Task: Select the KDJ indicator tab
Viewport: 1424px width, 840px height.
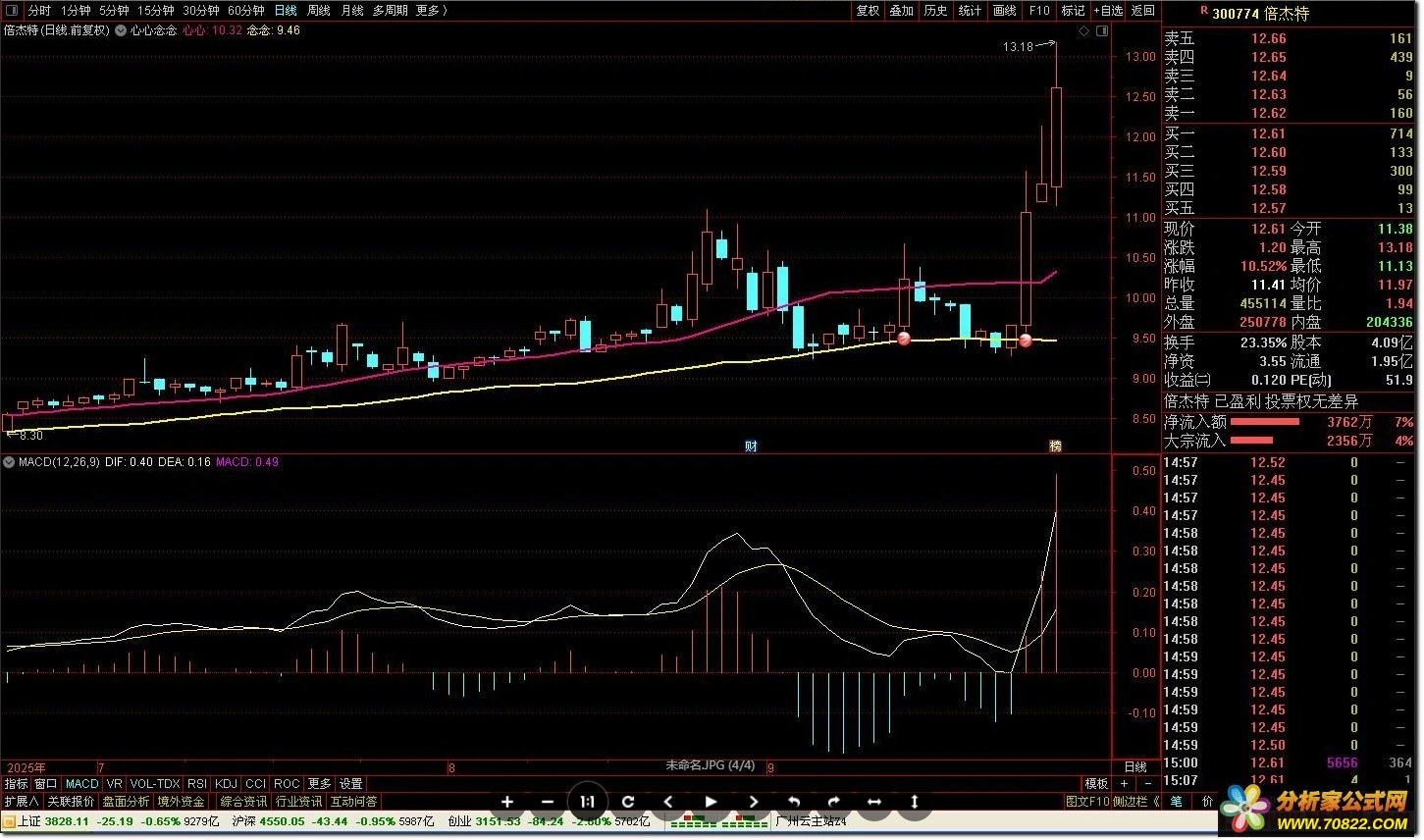Action: 226,784
